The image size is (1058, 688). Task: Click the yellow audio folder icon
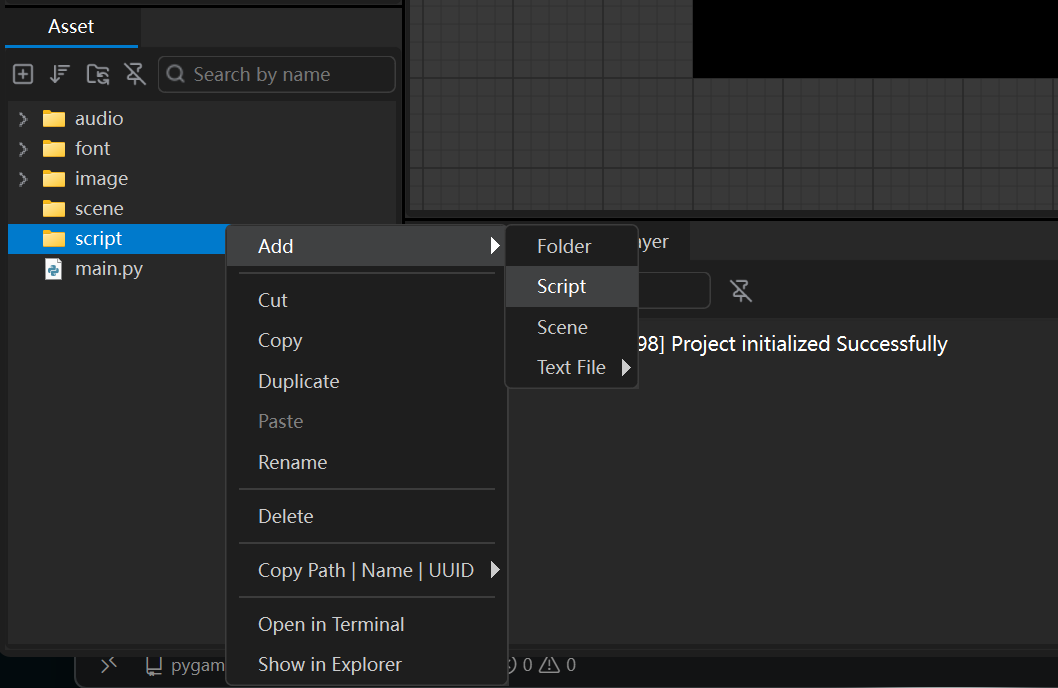pos(54,119)
